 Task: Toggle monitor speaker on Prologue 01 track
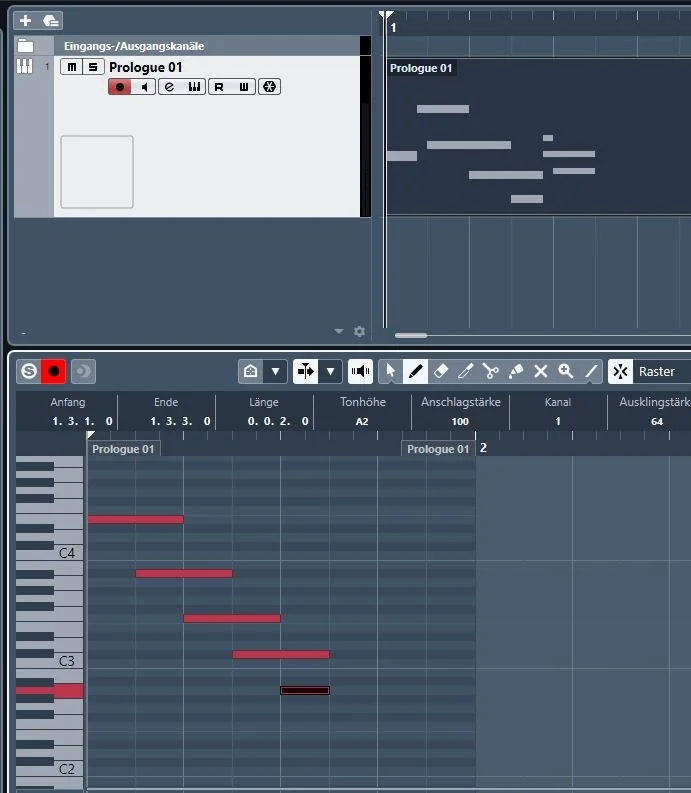coord(144,87)
